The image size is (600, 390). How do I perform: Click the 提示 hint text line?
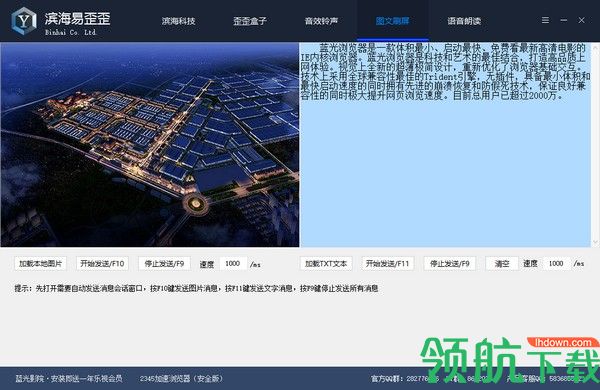196,288
